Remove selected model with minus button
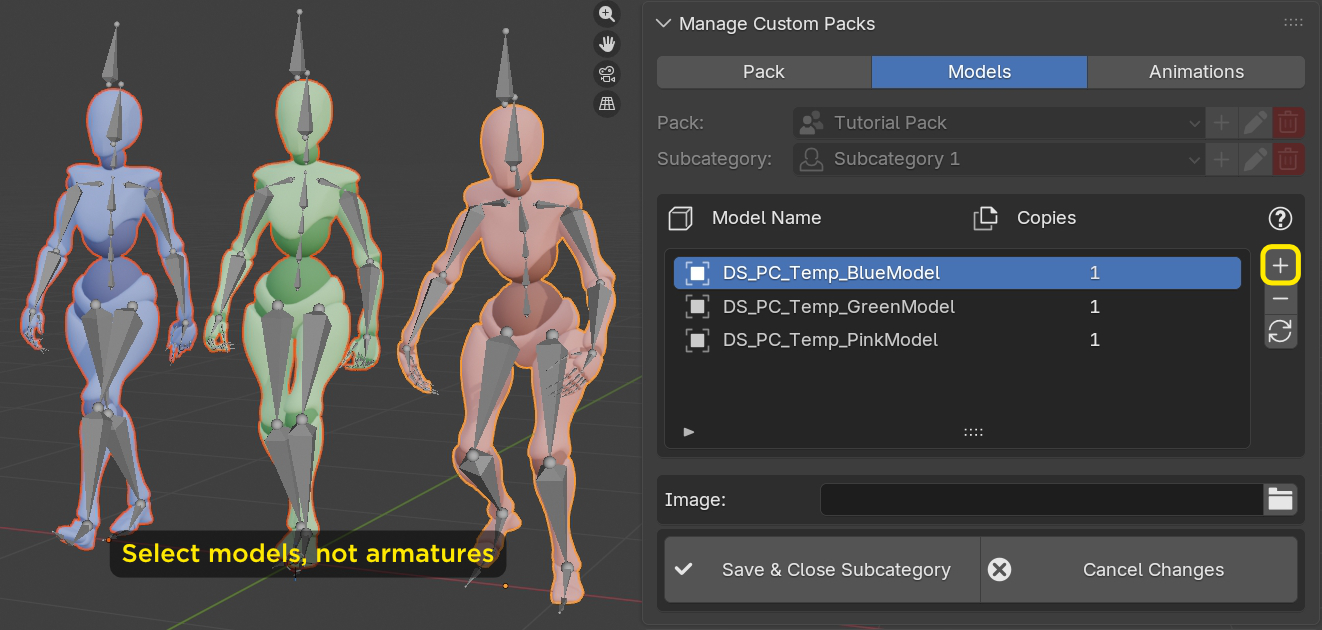Image resolution: width=1322 pixels, height=630 pixels. 1280,299
